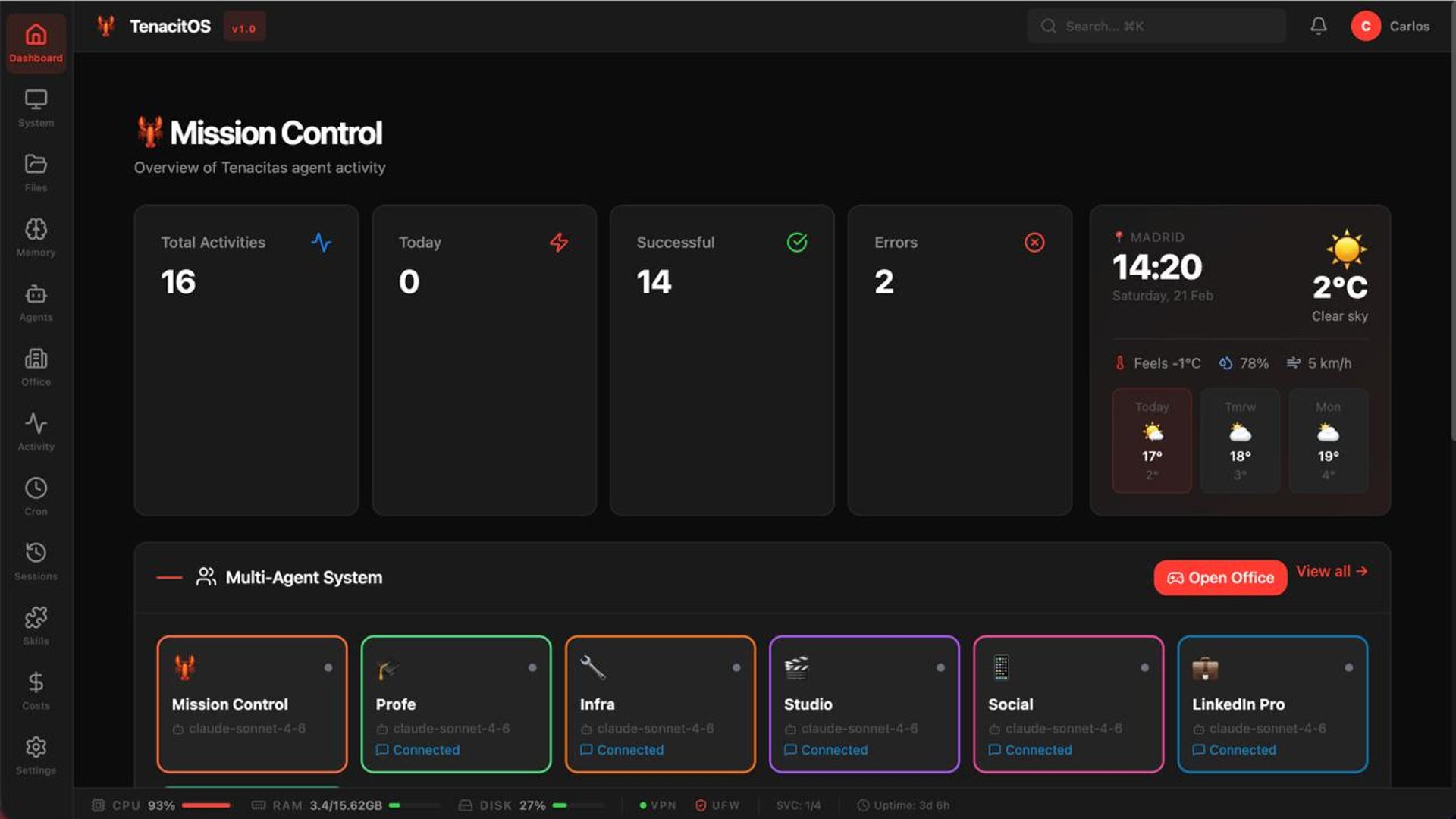Select the Infra agent card
Screen dimensions: 1456x819
(660, 704)
